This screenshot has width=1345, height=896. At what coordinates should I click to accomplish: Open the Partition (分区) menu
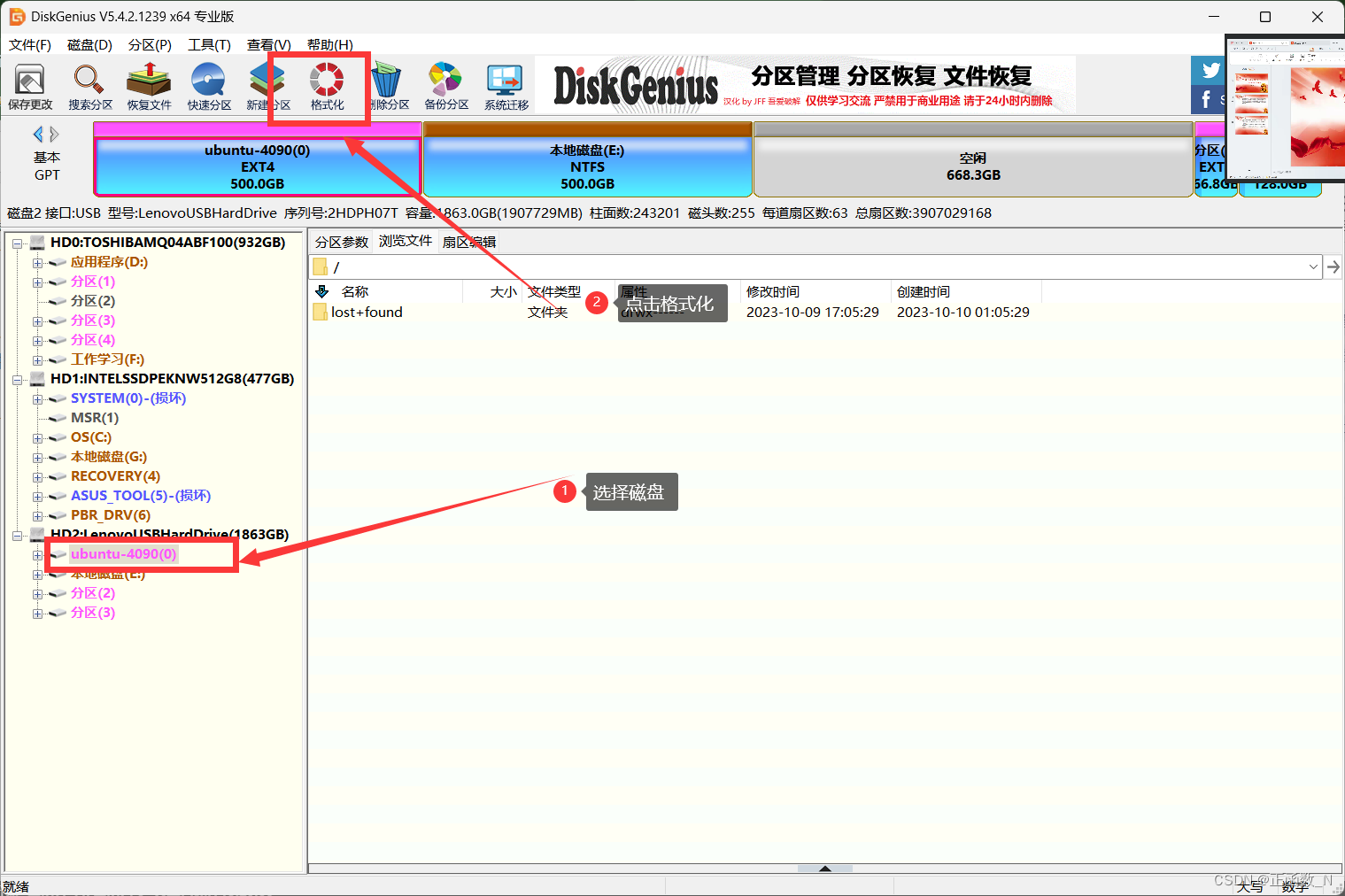pyautogui.click(x=150, y=44)
